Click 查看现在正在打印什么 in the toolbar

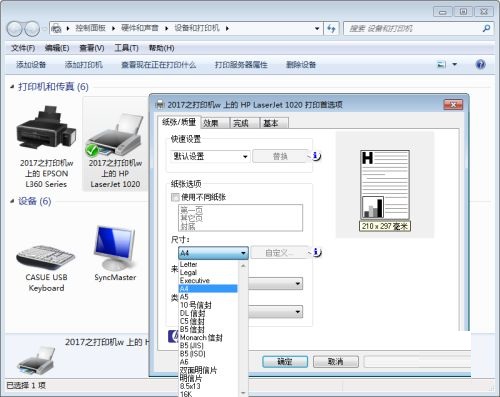pos(158,64)
